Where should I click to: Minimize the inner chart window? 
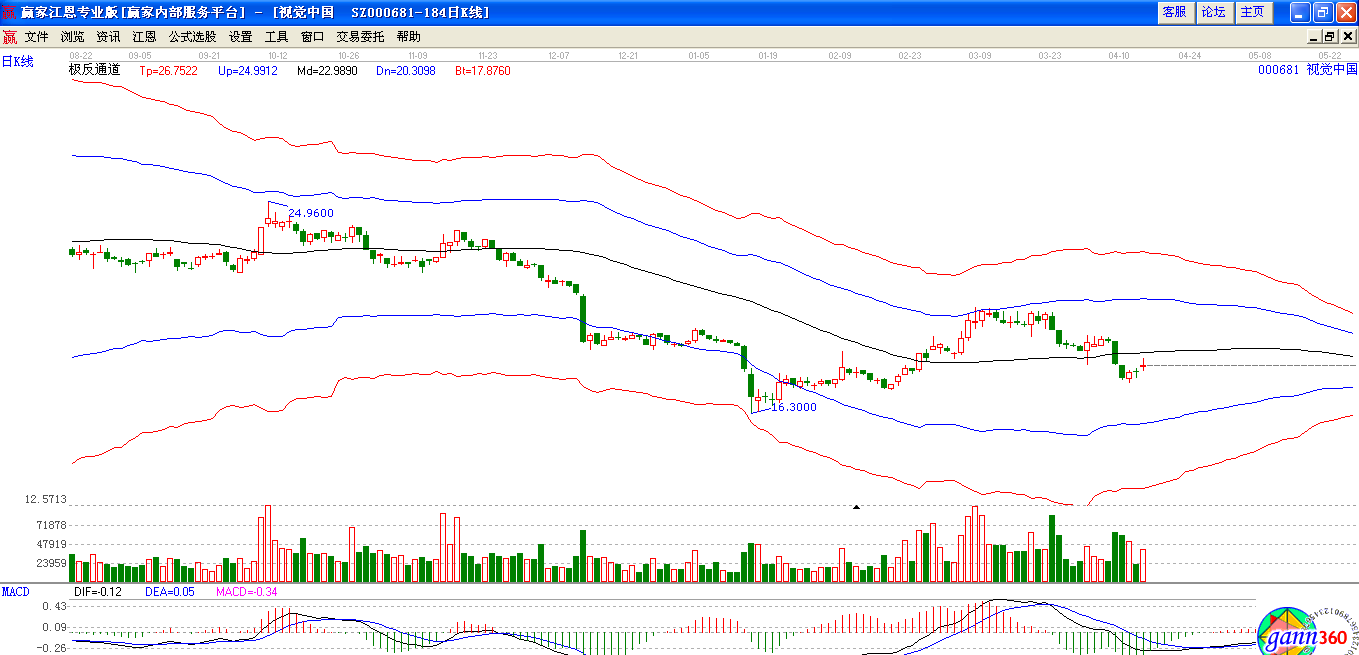(1314, 36)
